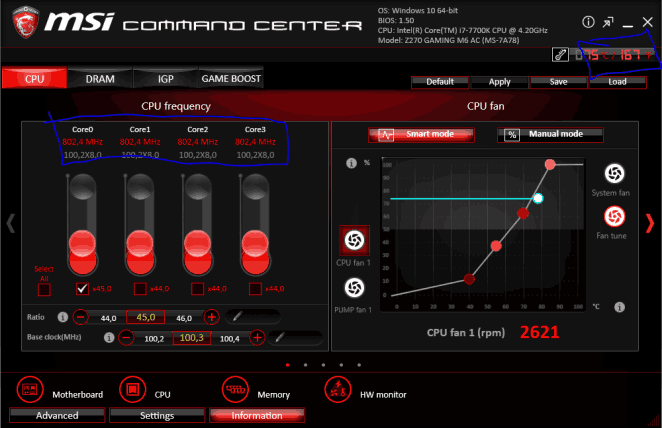
Task: Uncheck the x45,0 Core0 checkbox
Action: pyautogui.click(x=83, y=289)
